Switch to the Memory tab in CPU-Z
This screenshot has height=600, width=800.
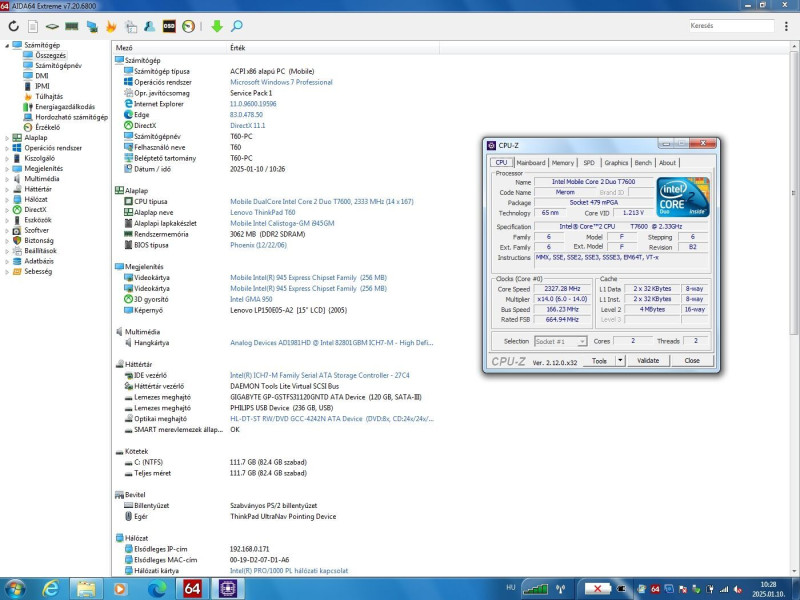point(563,162)
